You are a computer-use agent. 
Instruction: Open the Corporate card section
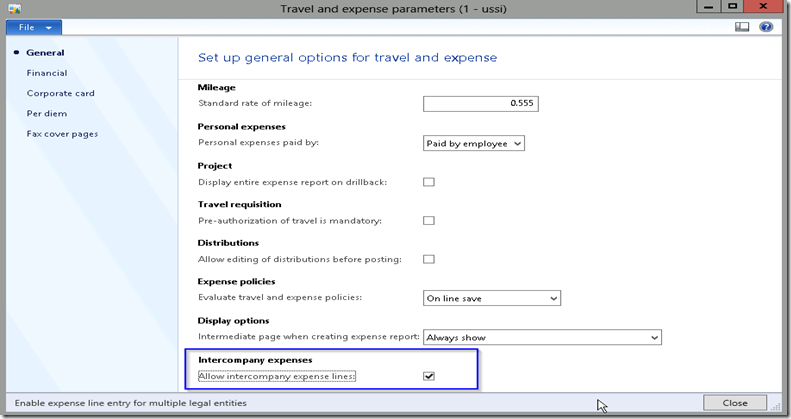coord(61,93)
